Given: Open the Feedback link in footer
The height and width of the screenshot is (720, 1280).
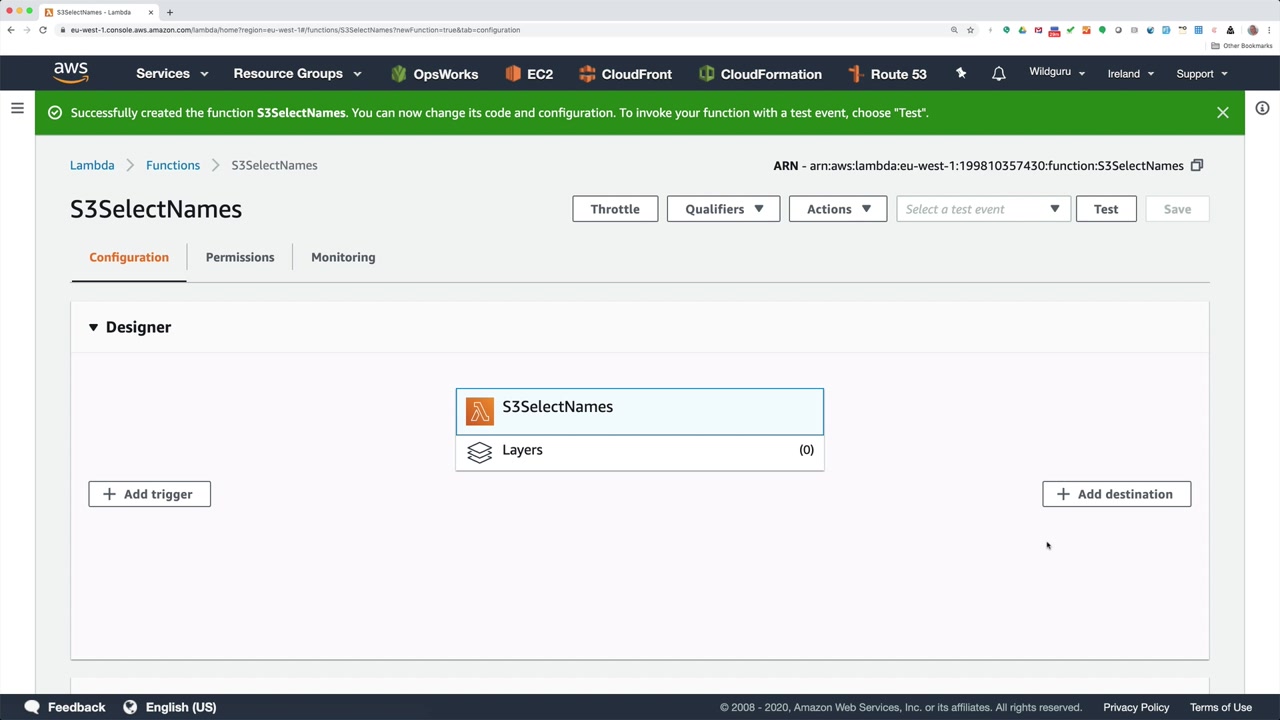Looking at the screenshot, I should pos(65,707).
